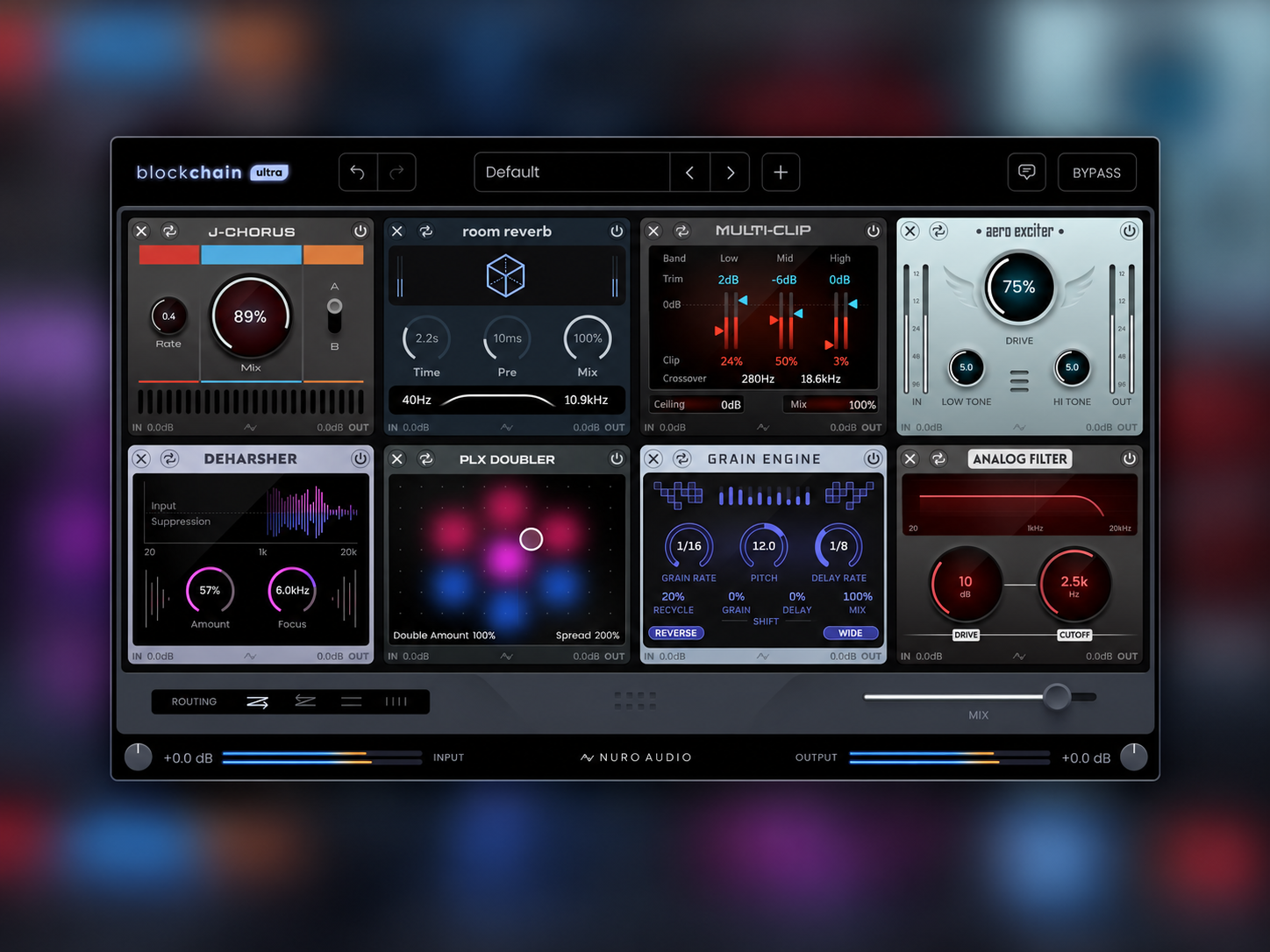Toggle the aero exciter power button
Image resolution: width=1270 pixels, height=952 pixels.
(x=1129, y=231)
